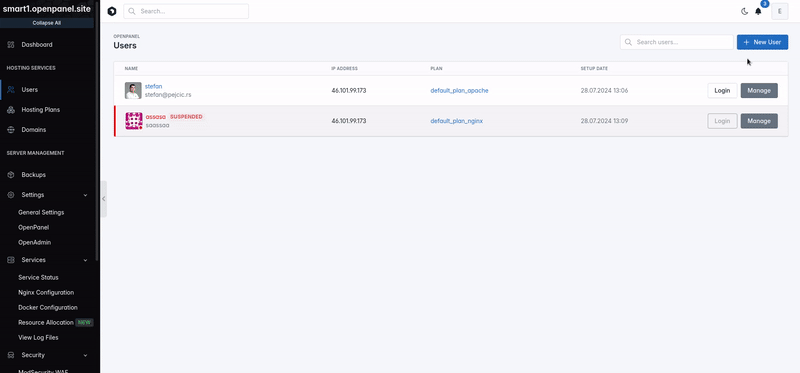Click the New User button

click(762, 42)
